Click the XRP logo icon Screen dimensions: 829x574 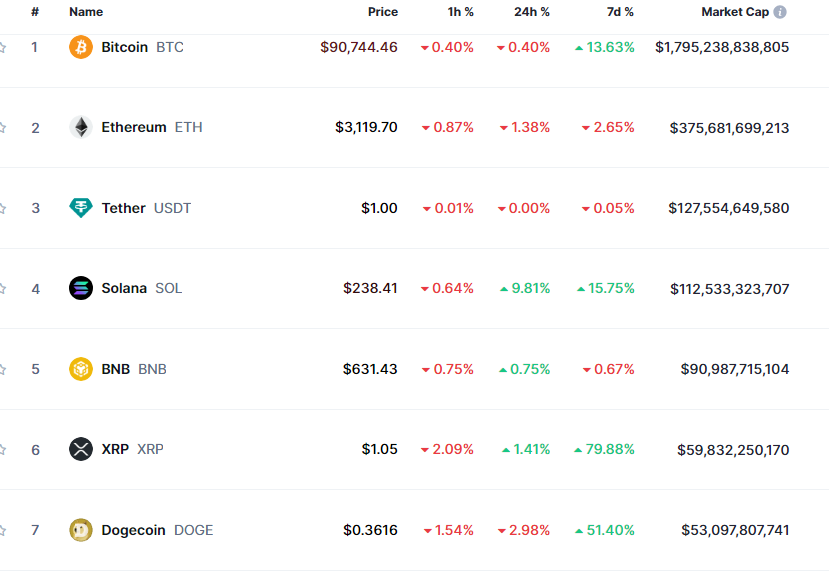point(80,449)
